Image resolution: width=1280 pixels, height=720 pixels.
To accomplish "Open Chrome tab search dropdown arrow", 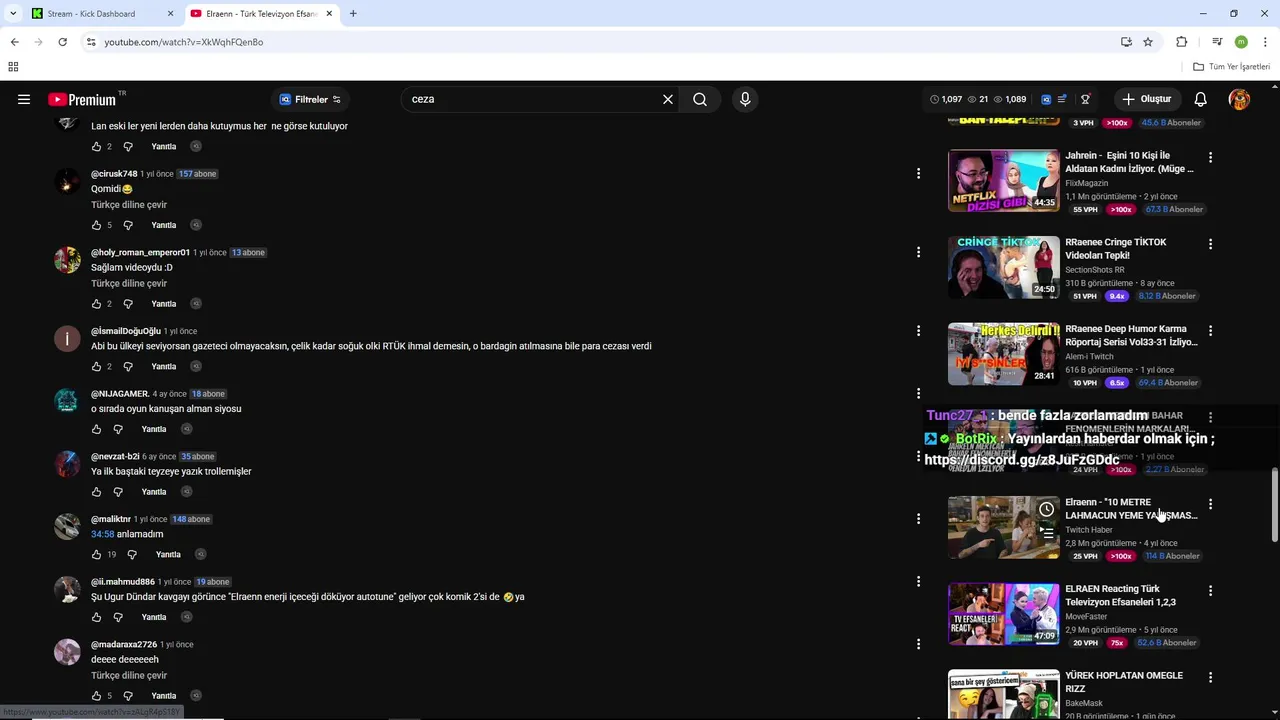I will (13, 14).
